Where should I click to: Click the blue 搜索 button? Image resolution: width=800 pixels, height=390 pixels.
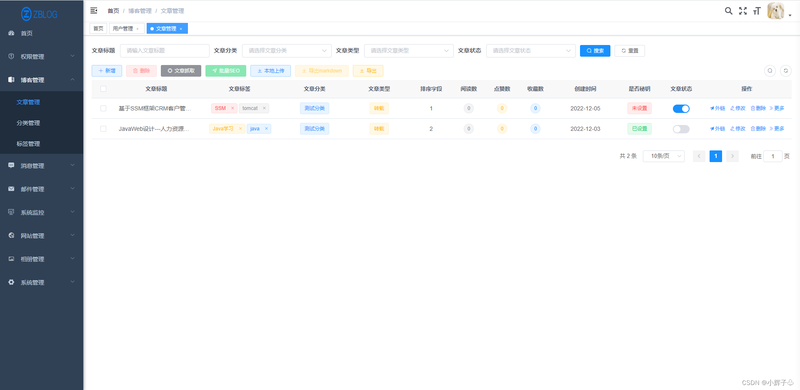[595, 51]
